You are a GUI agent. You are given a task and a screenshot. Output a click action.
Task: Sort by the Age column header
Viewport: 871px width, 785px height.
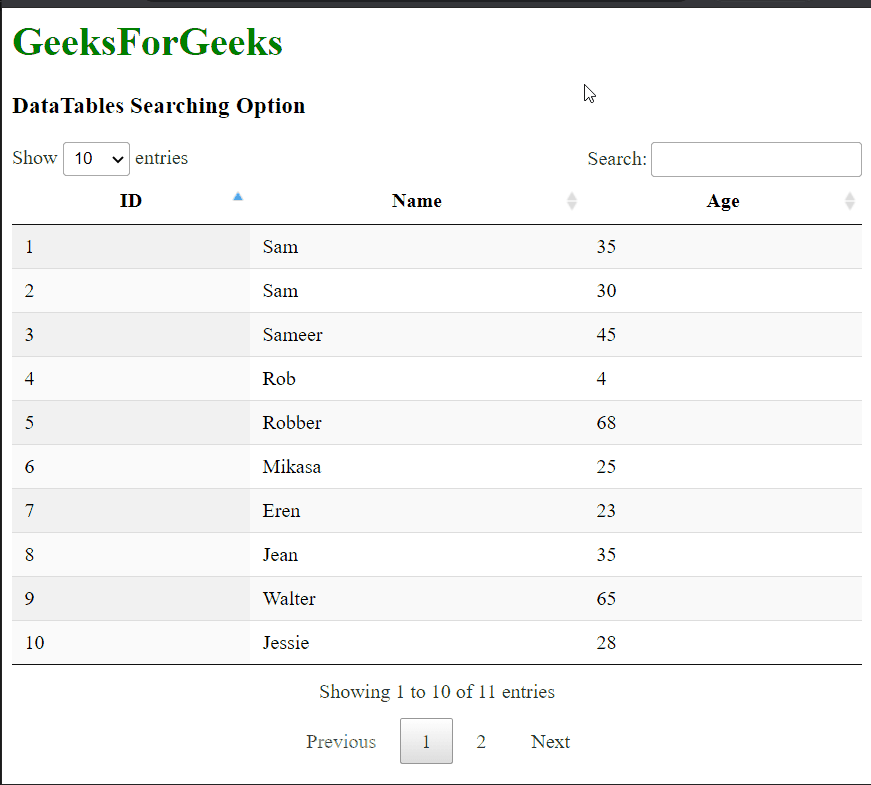click(x=723, y=201)
